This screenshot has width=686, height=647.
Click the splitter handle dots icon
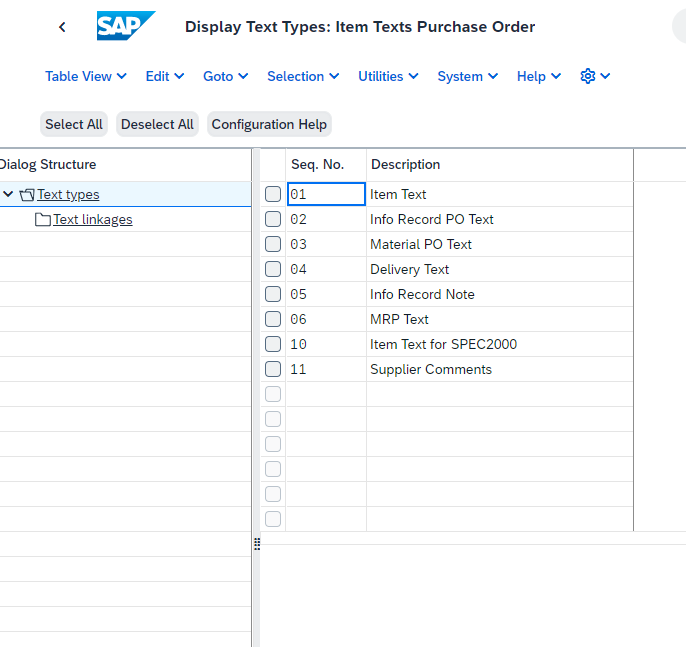257,544
